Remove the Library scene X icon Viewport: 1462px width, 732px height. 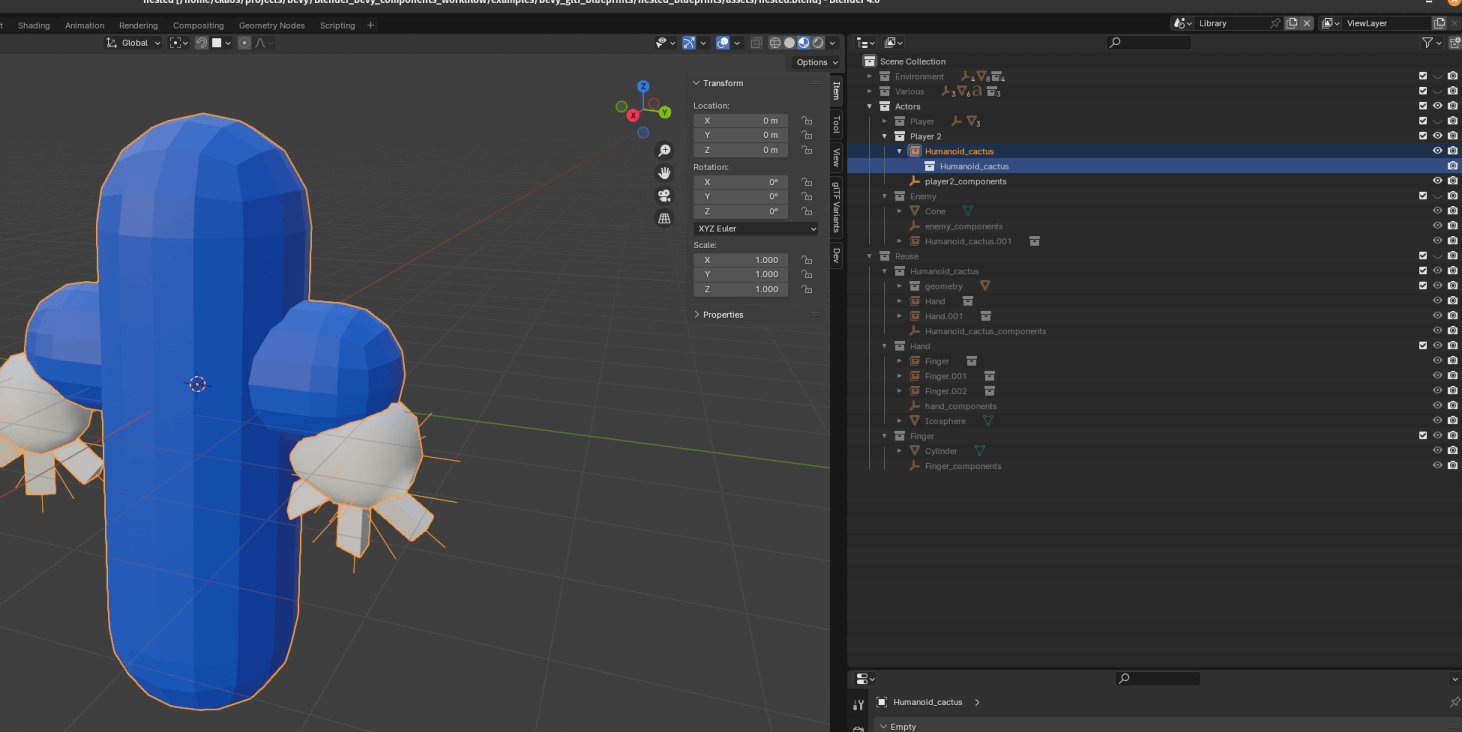tap(1306, 23)
